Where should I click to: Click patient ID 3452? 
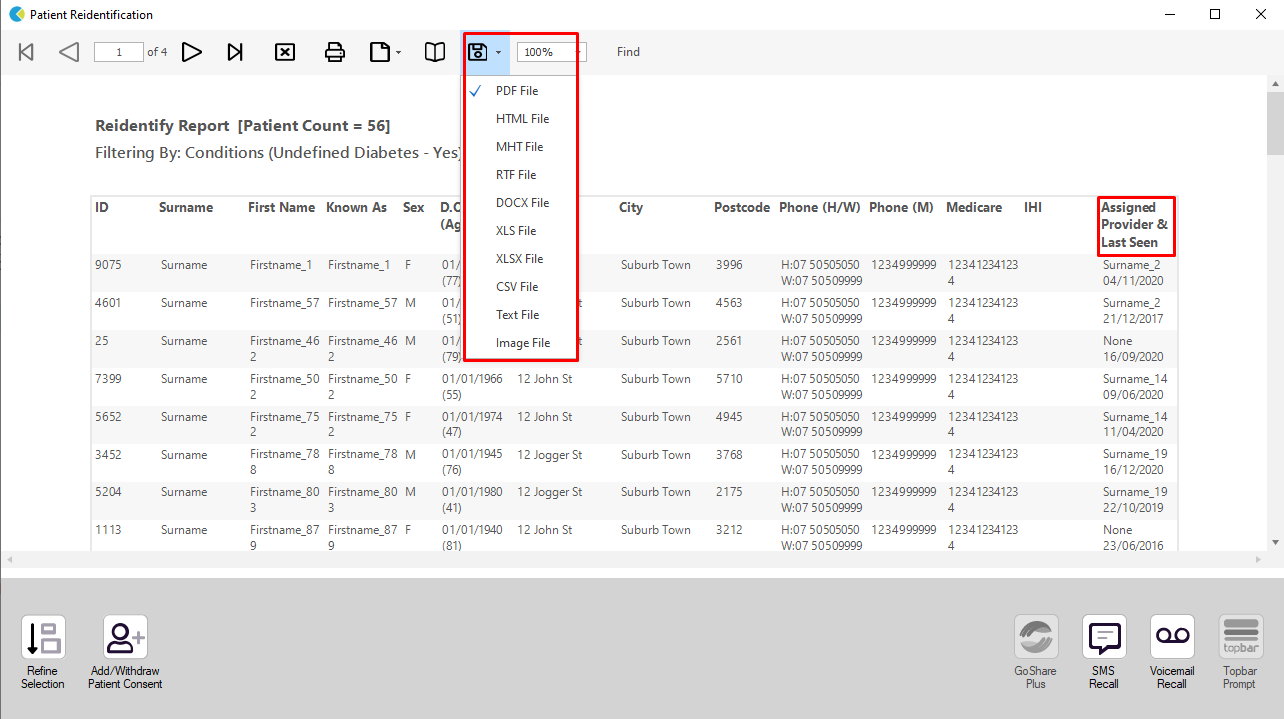(x=109, y=455)
